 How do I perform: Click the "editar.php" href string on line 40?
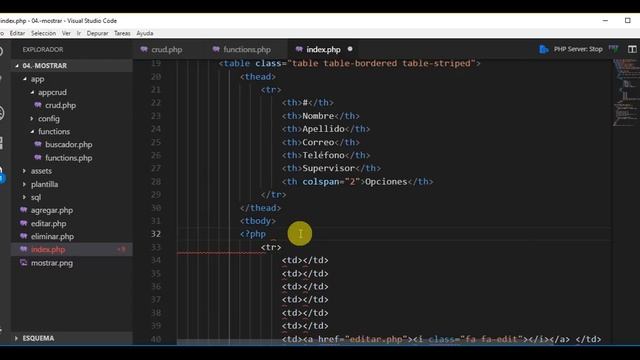tap(376, 339)
